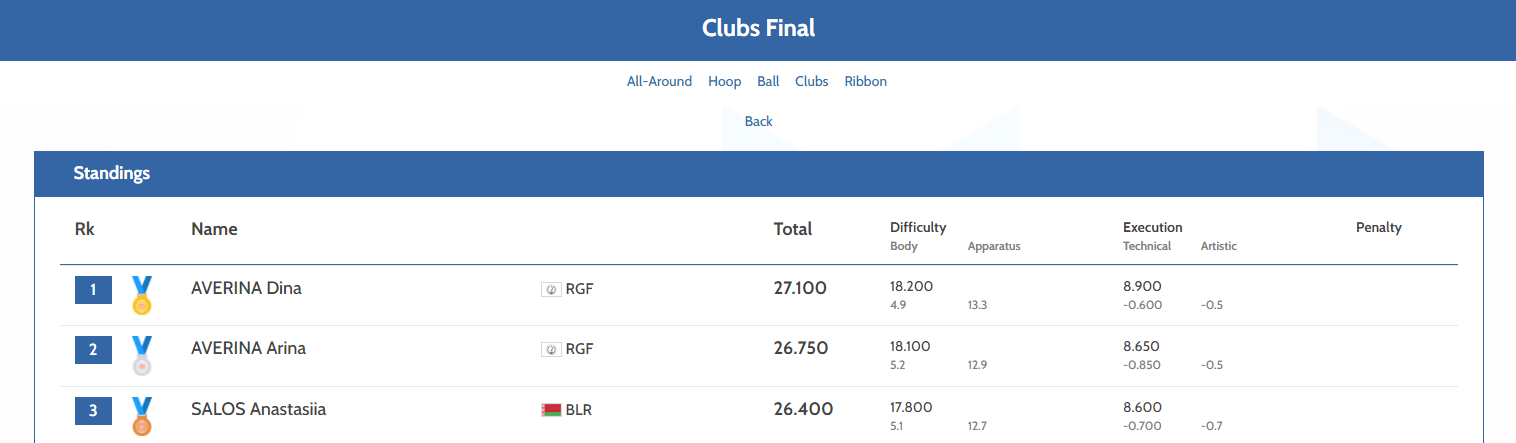Click the Belarus flag next to BLR
This screenshot has width=1516, height=443.
[x=551, y=410]
